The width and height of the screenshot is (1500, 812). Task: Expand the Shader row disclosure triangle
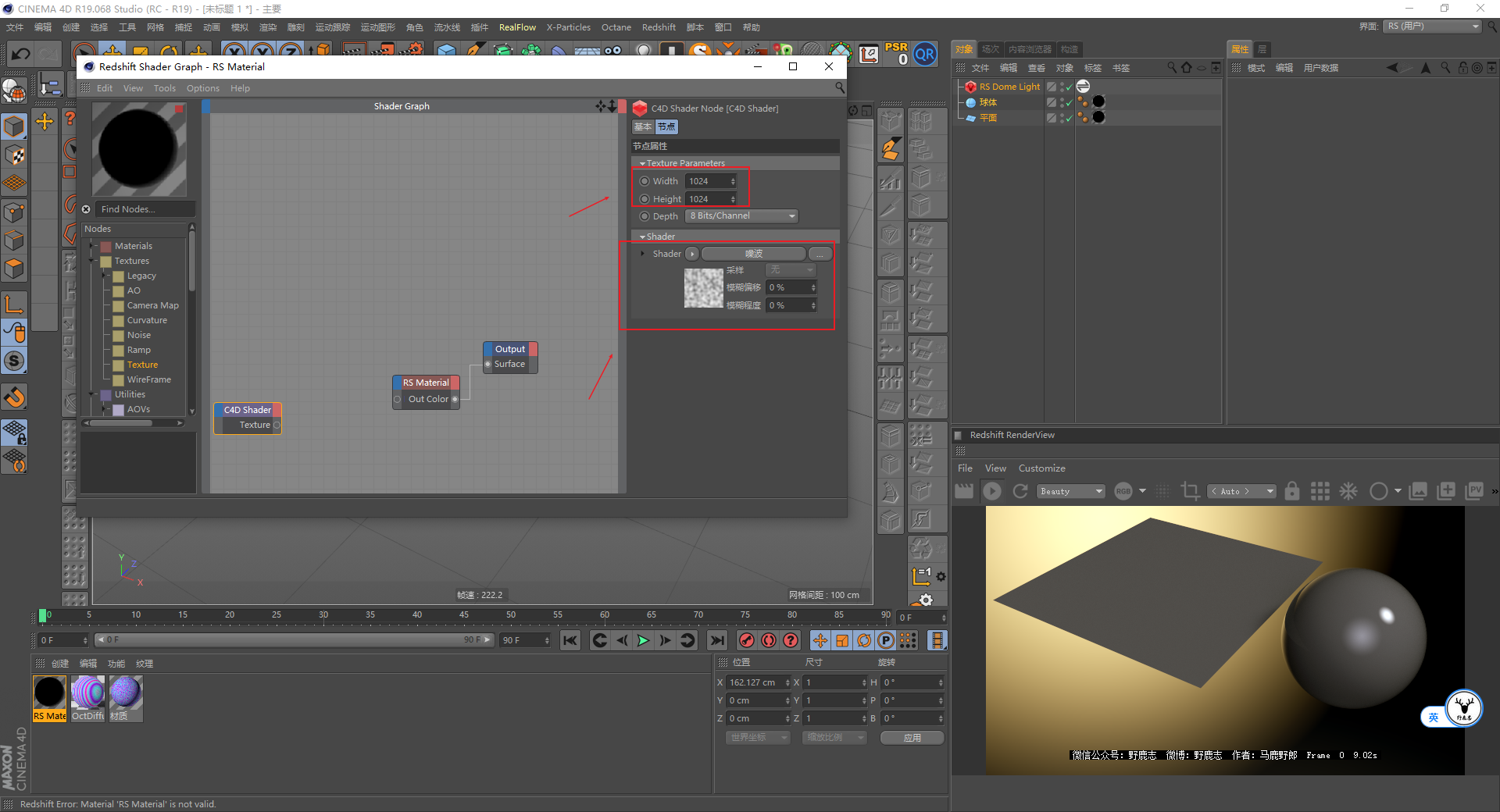[643, 254]
